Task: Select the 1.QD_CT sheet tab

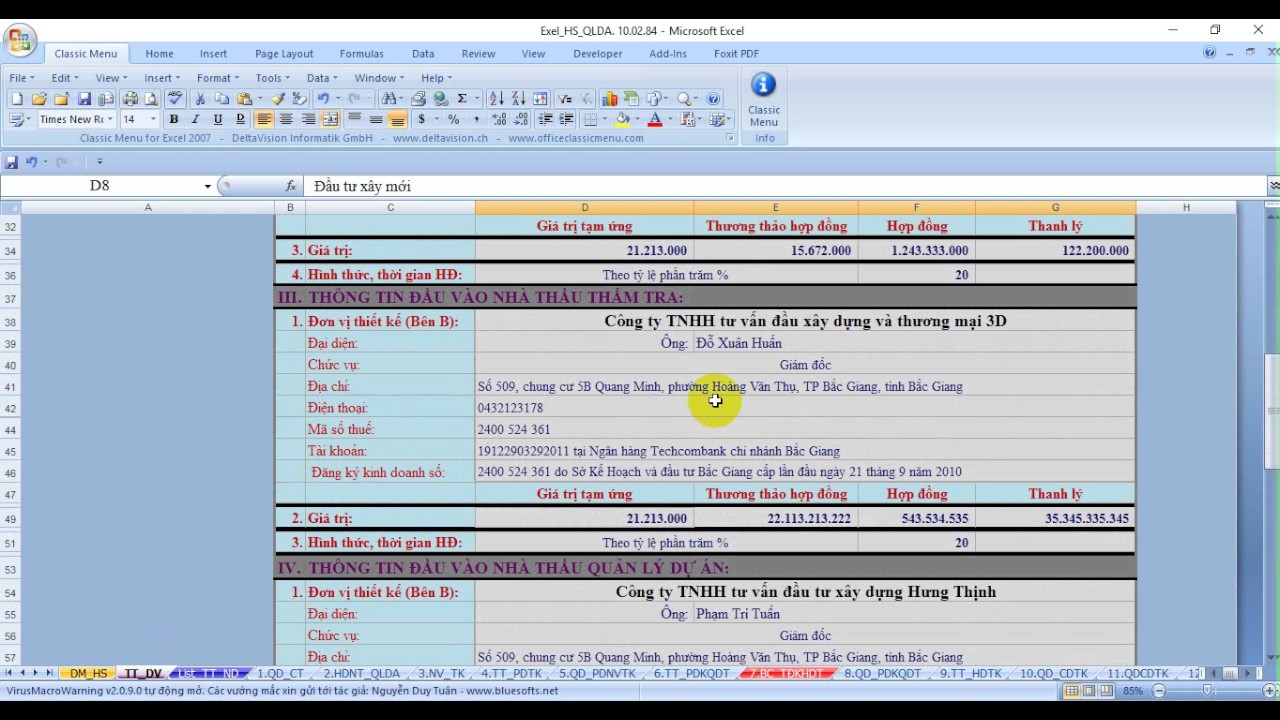Action: click(280, 674)
